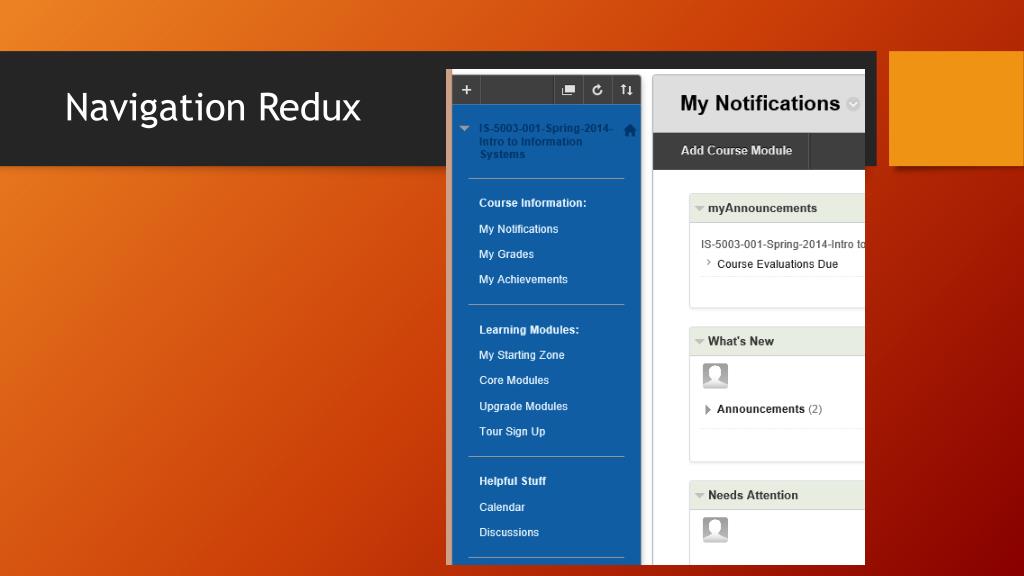Click the avatar in What's New
The image size is (1024, 576).
point(715,376)
